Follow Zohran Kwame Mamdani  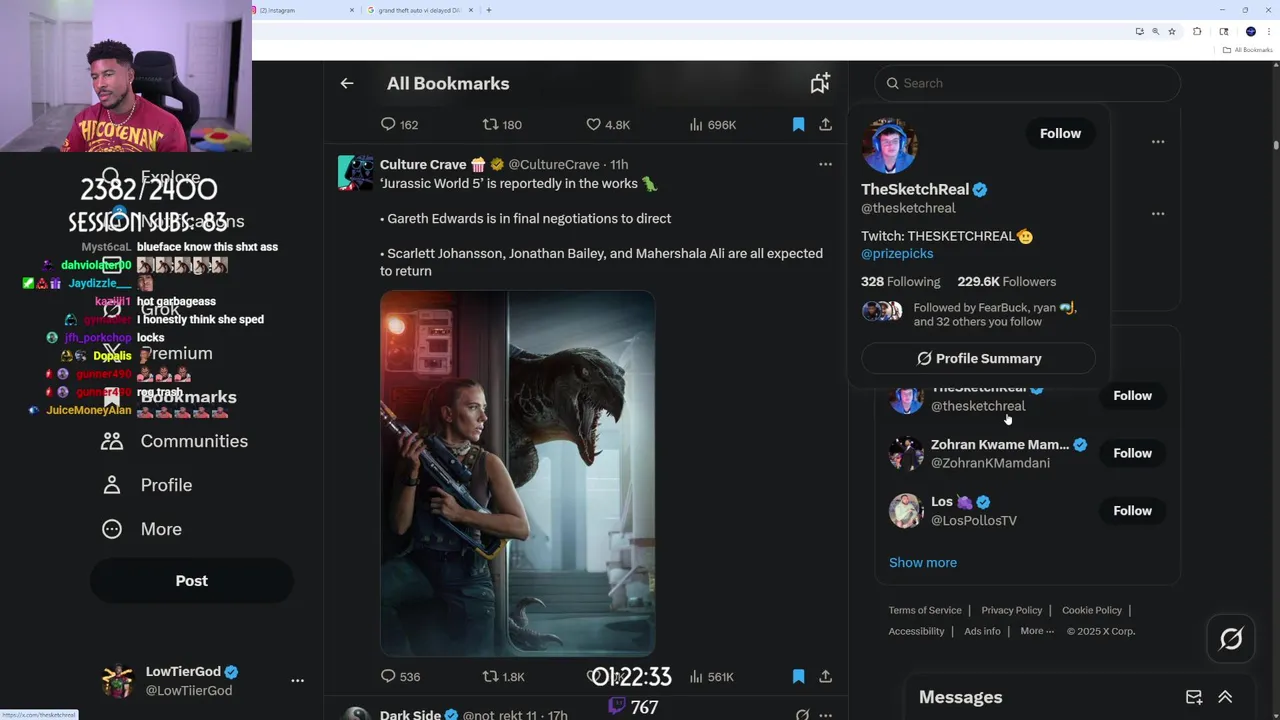tap(1132, 453)
